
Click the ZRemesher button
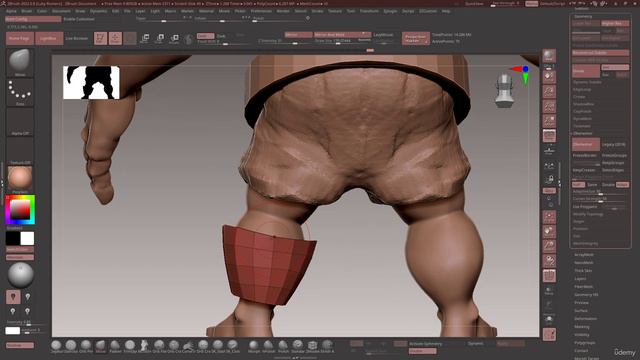coord(586,144)
